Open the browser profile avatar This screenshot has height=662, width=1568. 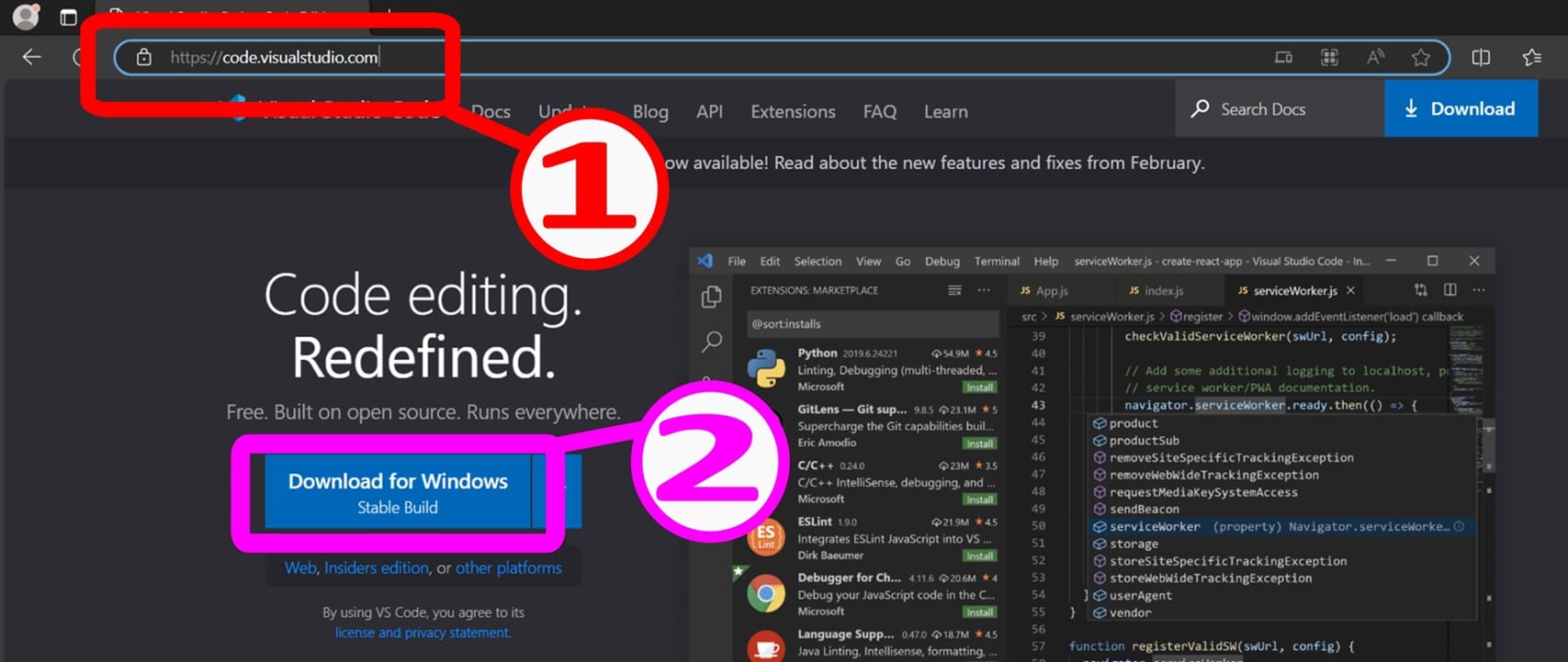(x=26, y=16)
